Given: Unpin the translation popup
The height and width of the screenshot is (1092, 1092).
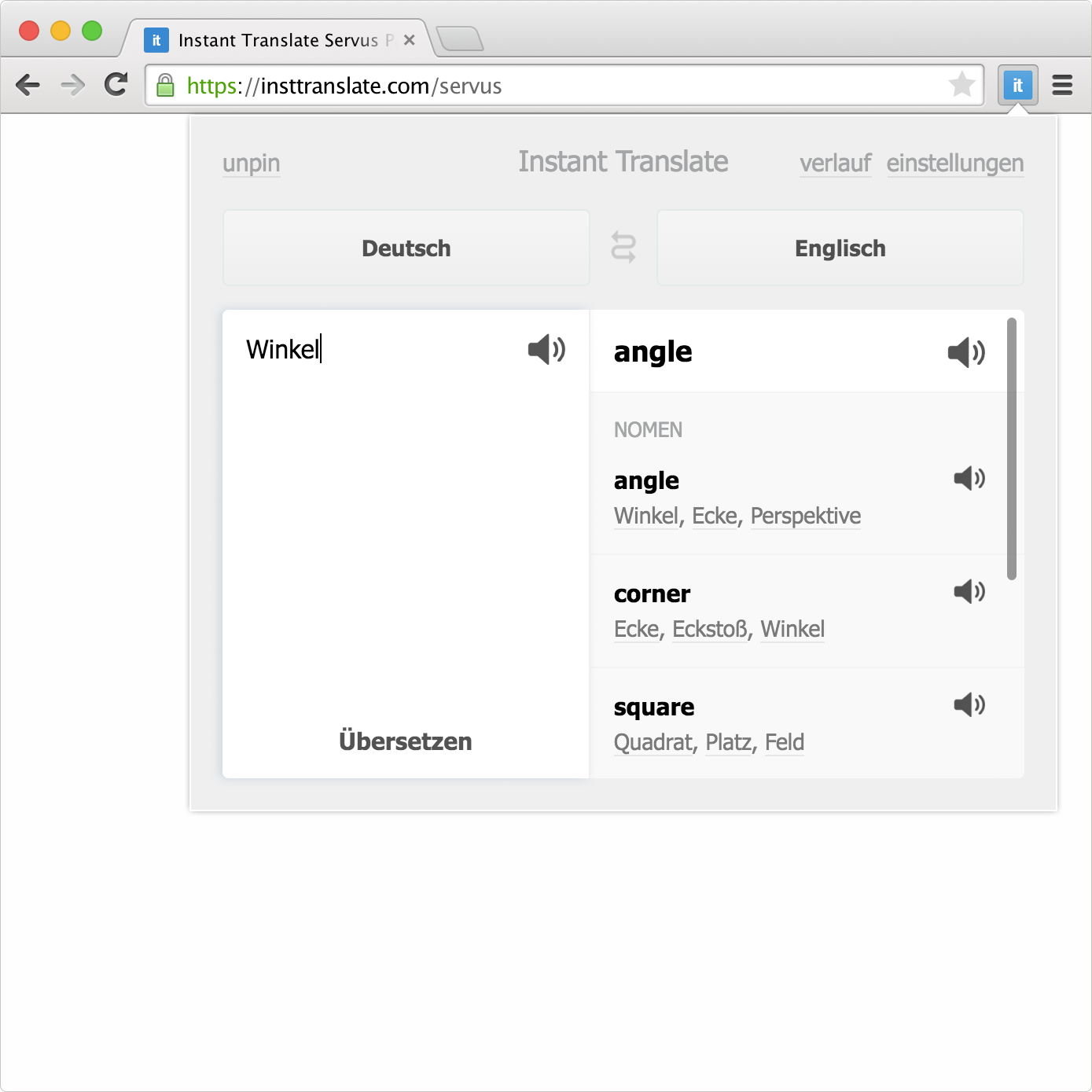Looking at the screenshot, I should [251, 164].
